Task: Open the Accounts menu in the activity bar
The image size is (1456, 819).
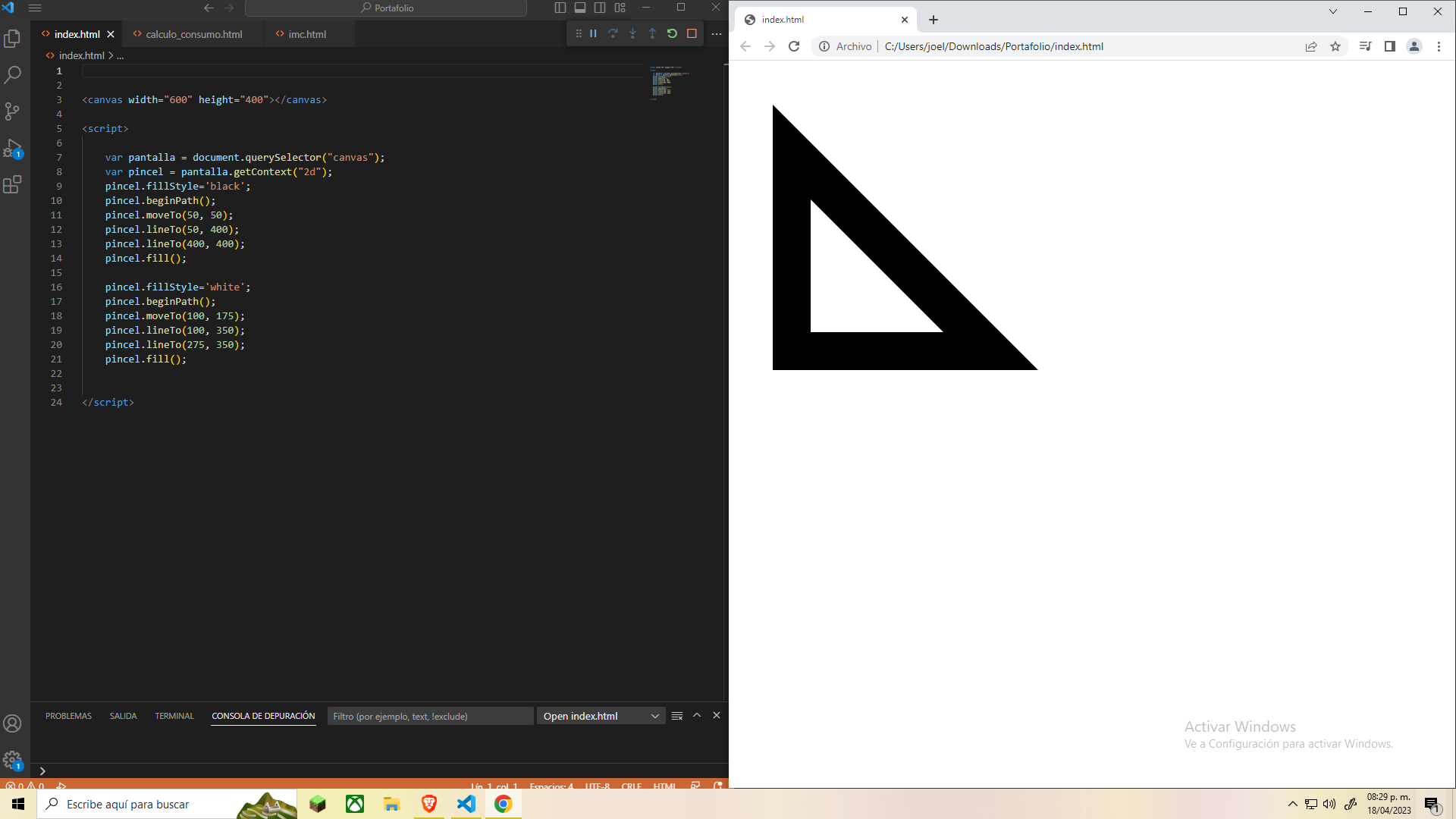Action: tap(12, 723)
